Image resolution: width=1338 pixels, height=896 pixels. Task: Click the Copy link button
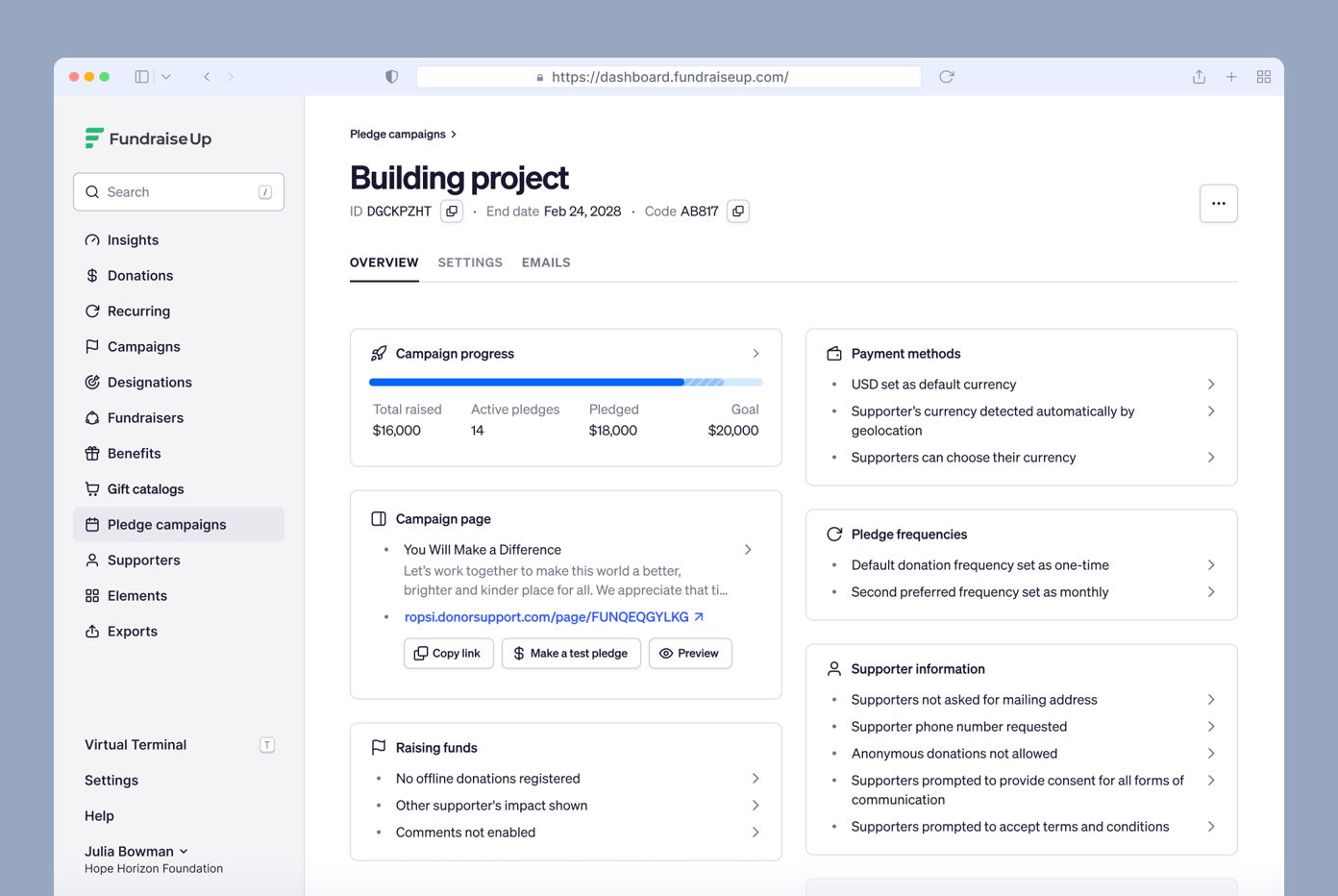tap(449, 654)
